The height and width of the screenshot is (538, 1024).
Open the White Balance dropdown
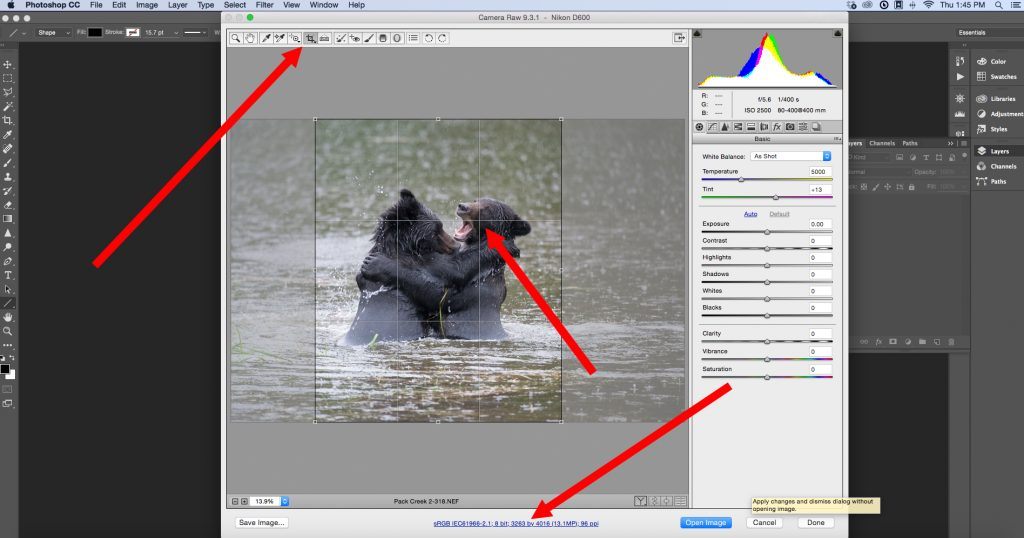click(791, 156)
